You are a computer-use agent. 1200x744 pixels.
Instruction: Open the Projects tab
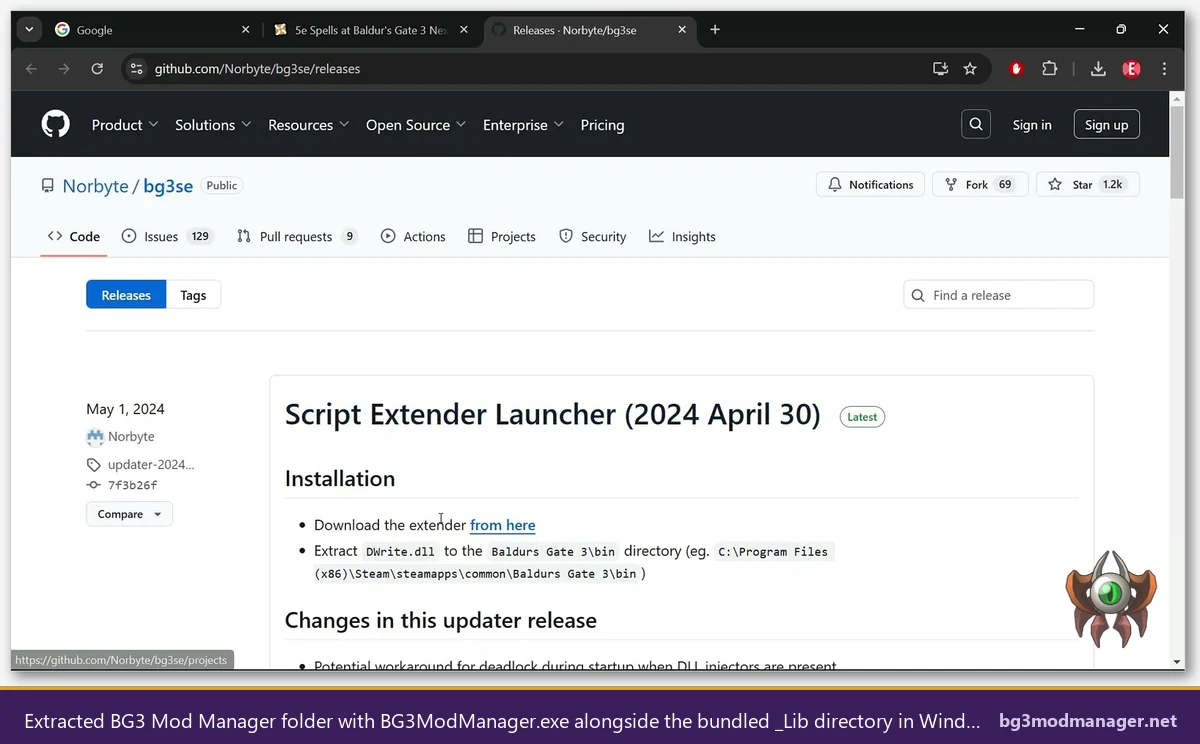coord(502,237)
